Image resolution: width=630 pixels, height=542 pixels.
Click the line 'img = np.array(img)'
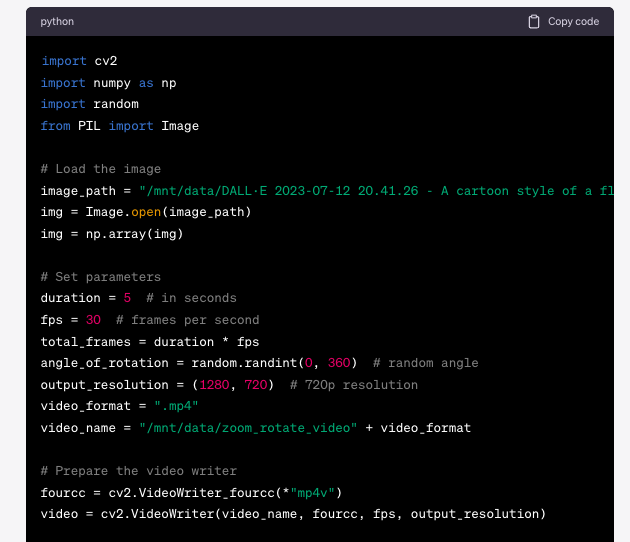pyautogui.click(x=112, y=234)
